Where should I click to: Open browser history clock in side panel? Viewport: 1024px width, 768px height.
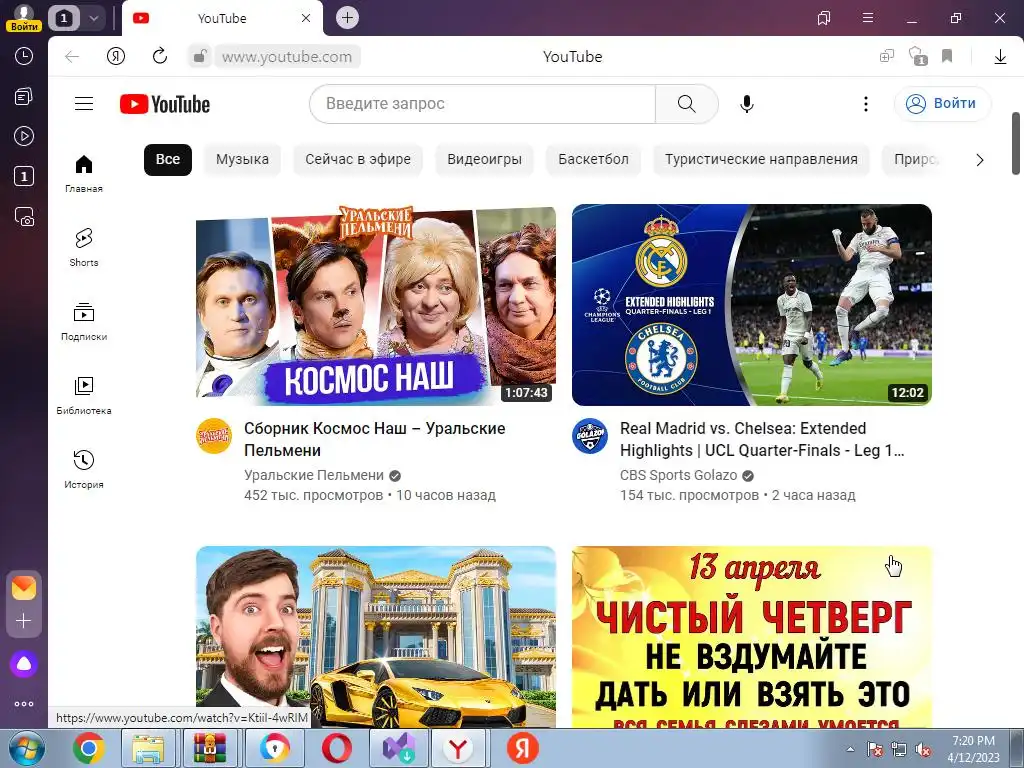(x=24, y=56)
